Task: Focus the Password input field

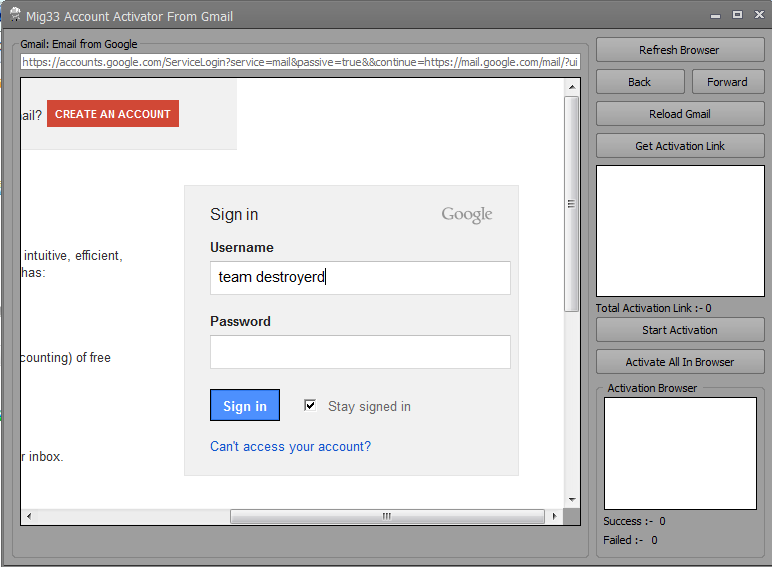Action: tap(360, 352)
